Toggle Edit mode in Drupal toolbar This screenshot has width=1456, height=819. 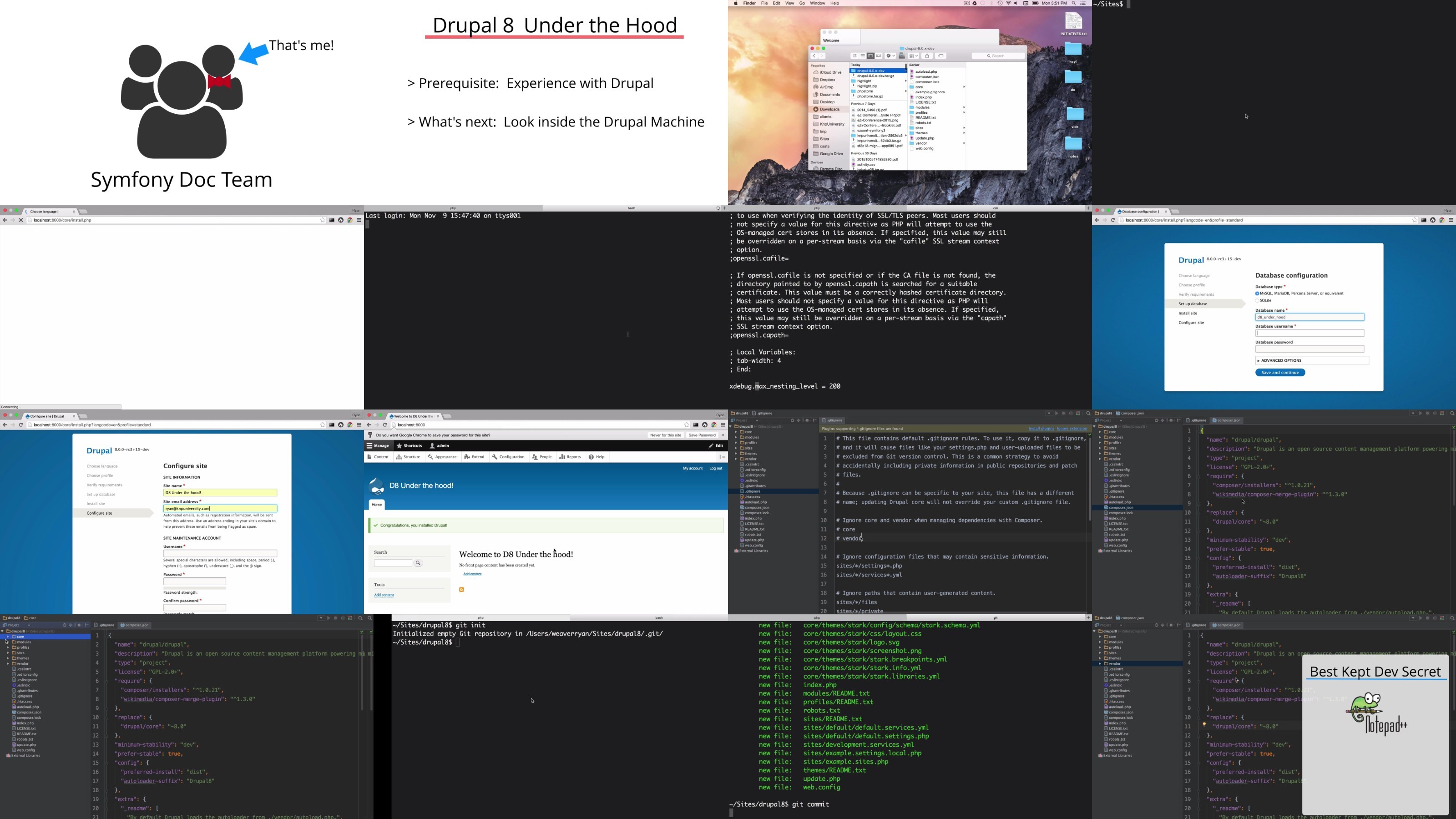716,445
